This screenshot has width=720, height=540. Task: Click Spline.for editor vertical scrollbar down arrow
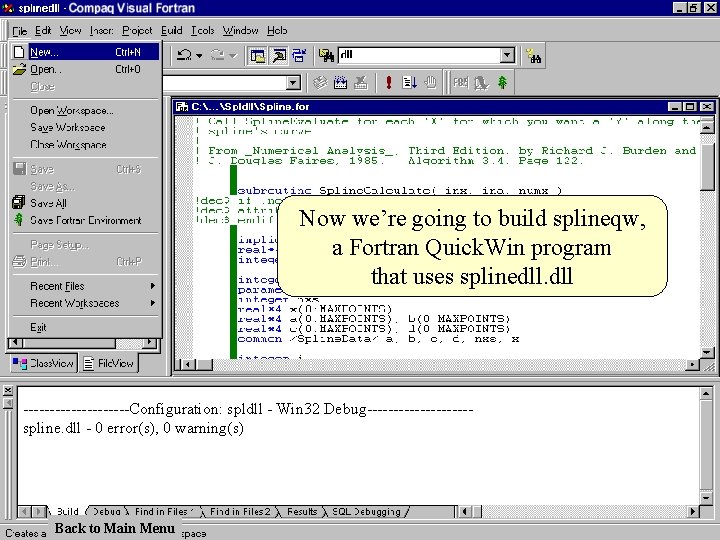pyautogui.click(x=707, y=353)
